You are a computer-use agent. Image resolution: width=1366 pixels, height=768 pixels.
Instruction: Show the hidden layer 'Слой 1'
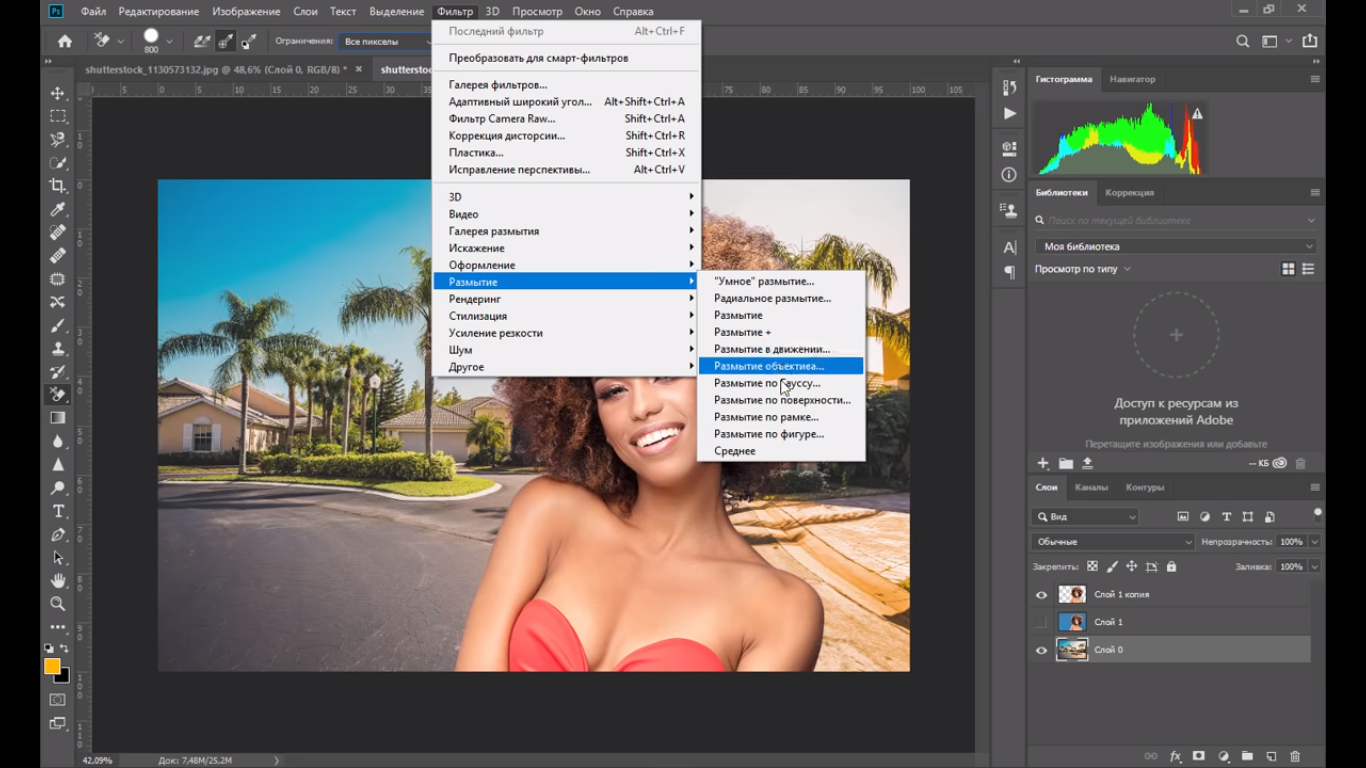coord(1041,622)
